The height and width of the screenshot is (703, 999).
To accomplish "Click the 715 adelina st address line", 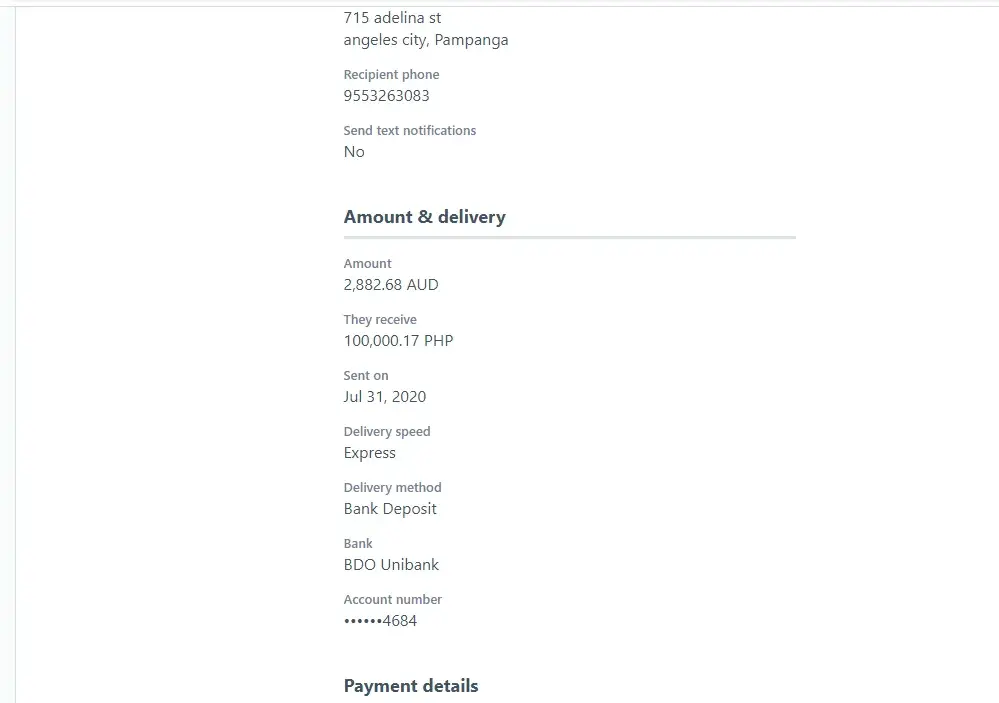I will (392, 18).
